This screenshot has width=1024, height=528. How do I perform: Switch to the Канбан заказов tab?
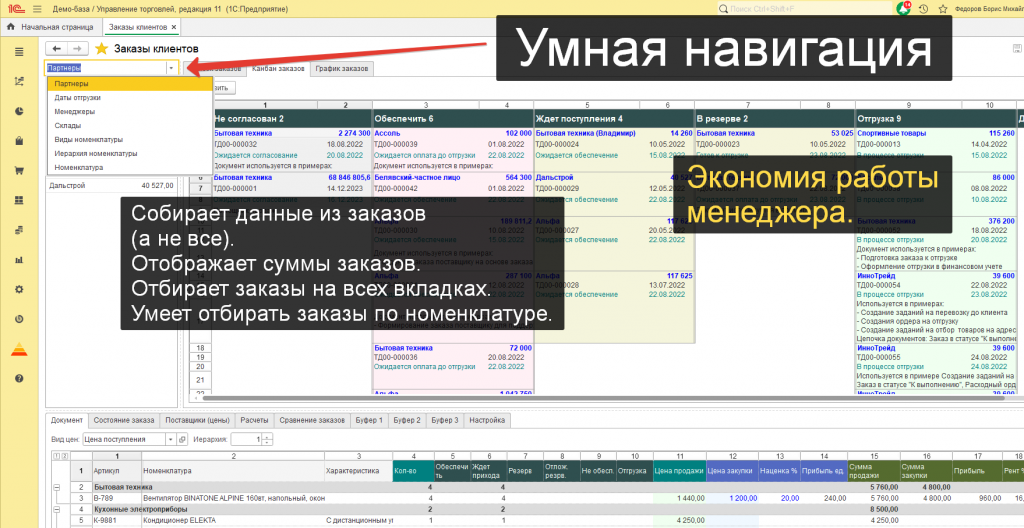(x=278, y=68)
